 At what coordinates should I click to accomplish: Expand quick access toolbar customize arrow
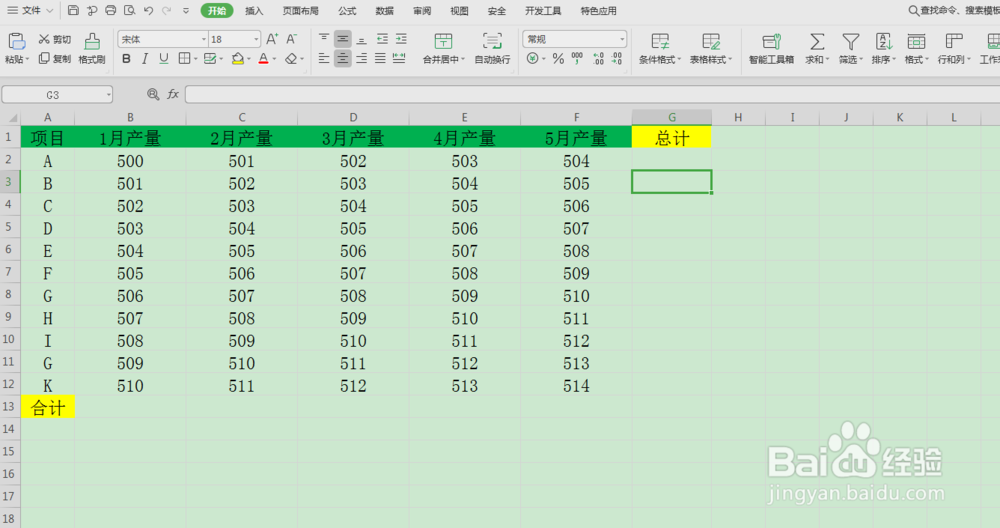point(186,11)
